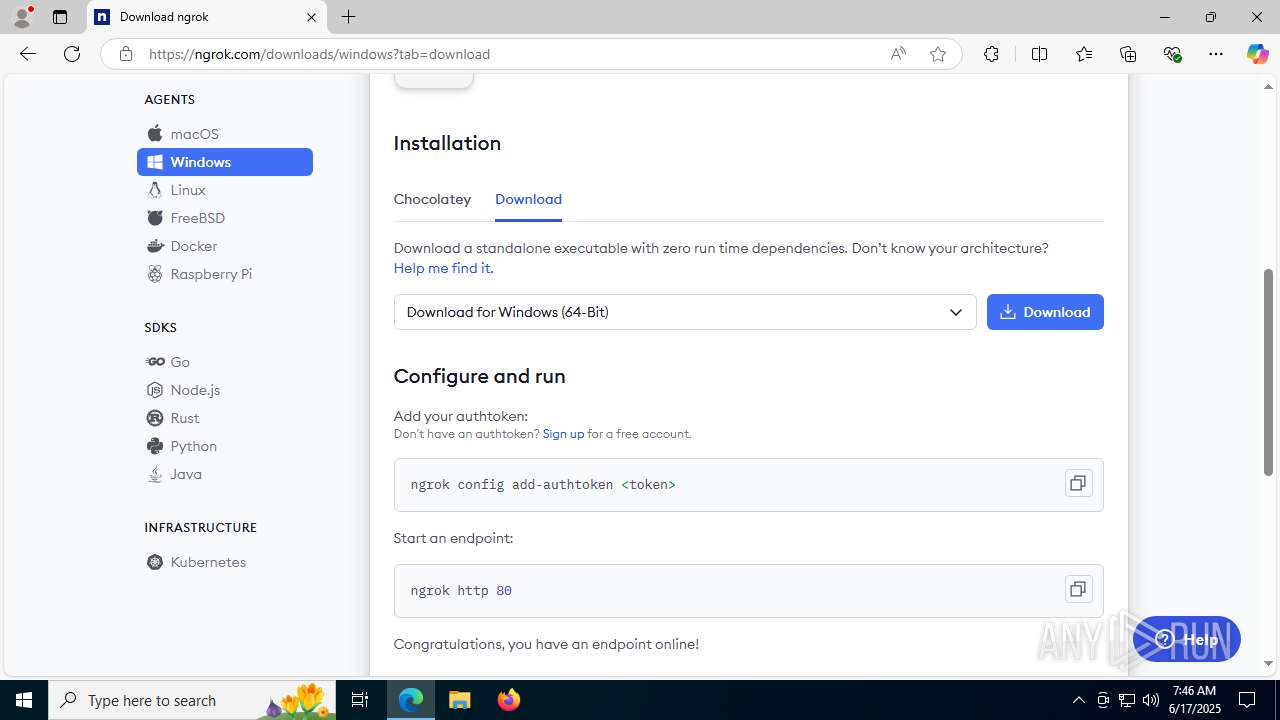
Task: Refresh the current page
Action: pyautogui.click(x=72, y=54)
